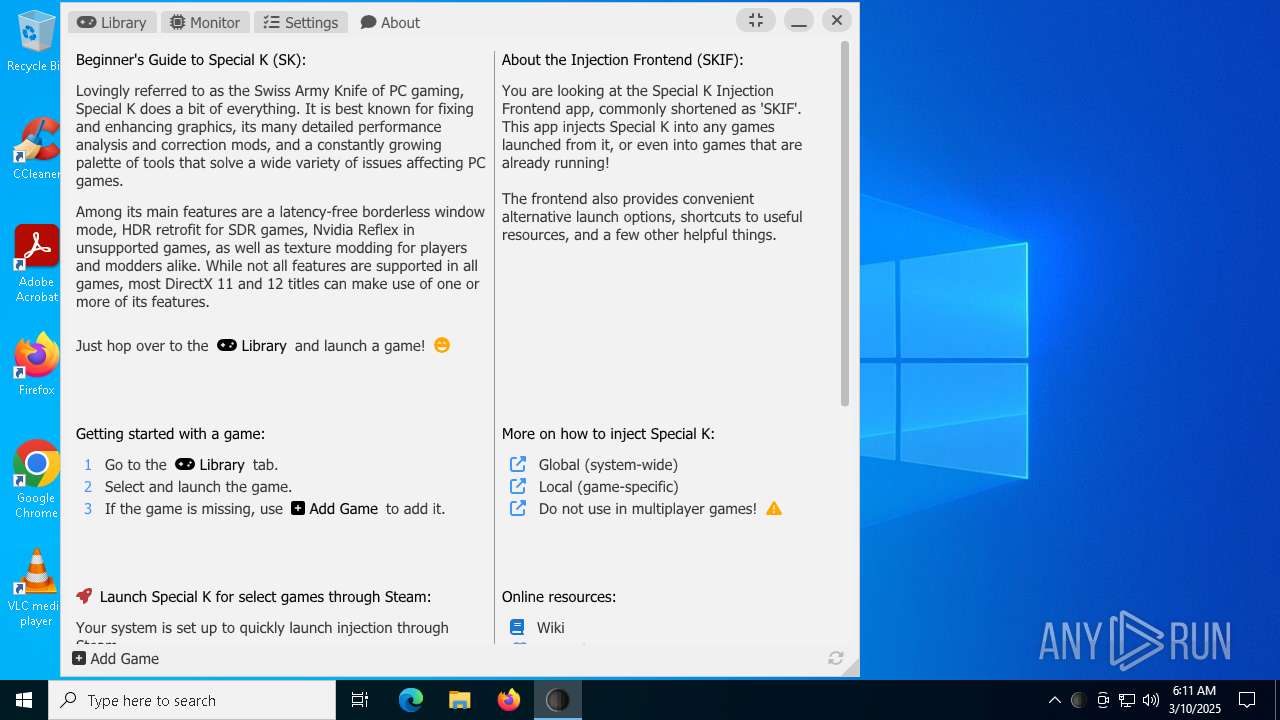Click Beginner's Guide to Special K heading
The width and height of the screenshot is (1280, 720).
(191, 60)
